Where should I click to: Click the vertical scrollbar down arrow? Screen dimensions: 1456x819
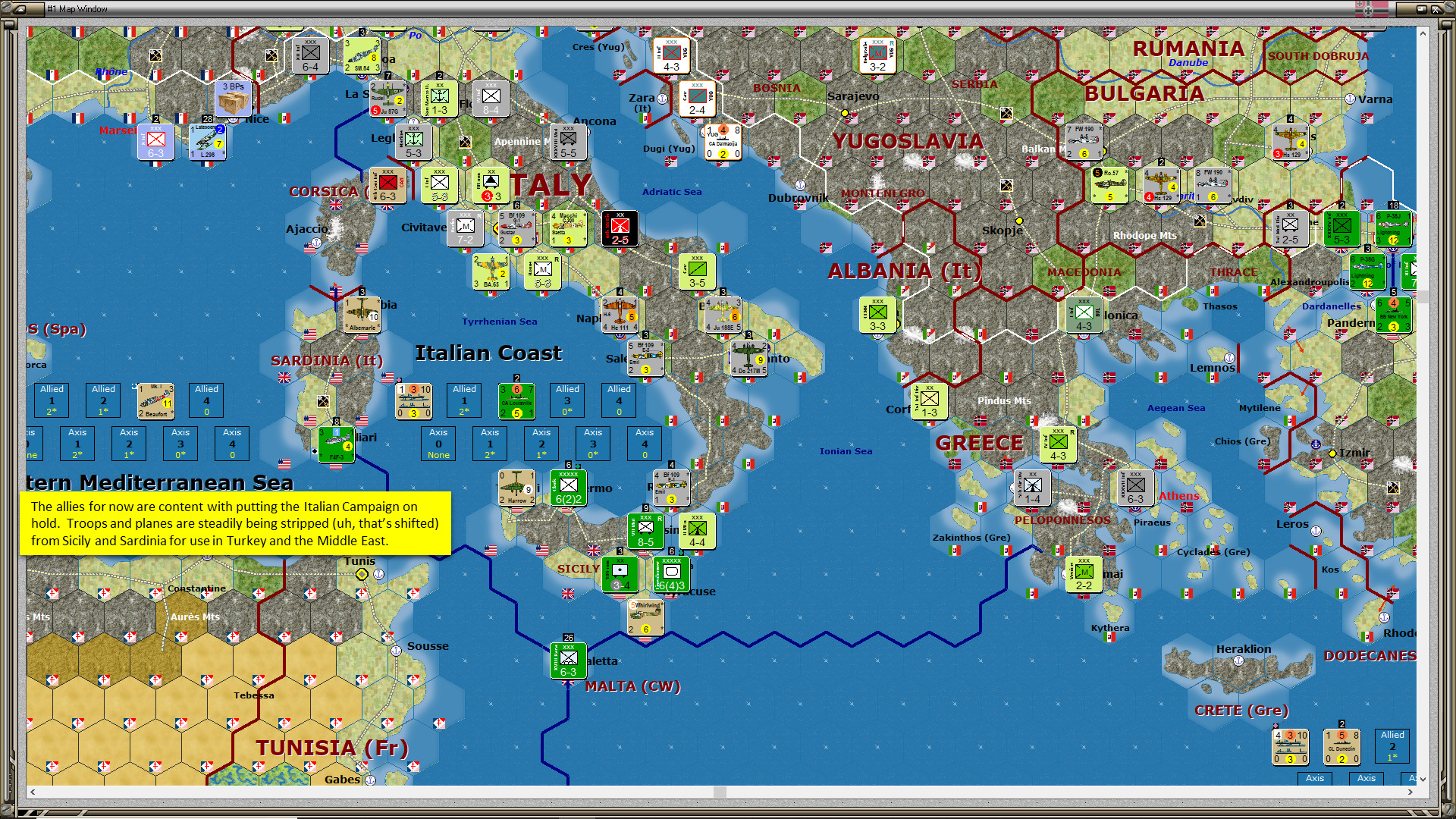coord(1423,778)
